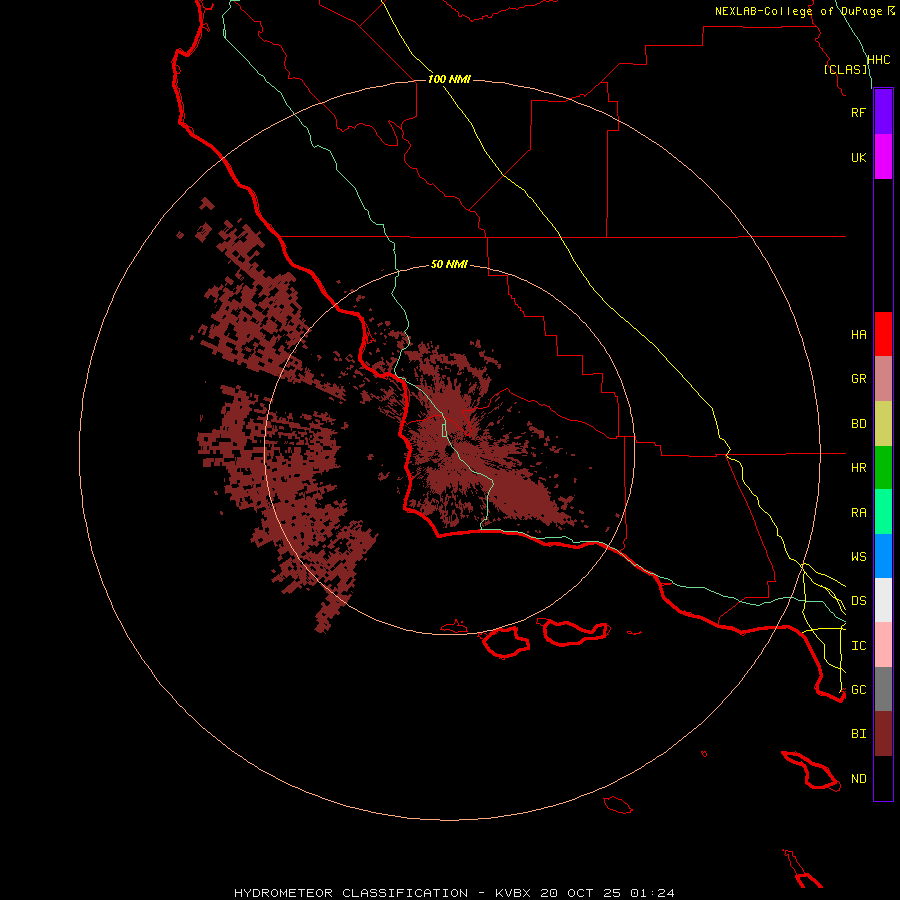The image size is (900, 900).
Task: Click the DS label in the legend
Action: 858,601
